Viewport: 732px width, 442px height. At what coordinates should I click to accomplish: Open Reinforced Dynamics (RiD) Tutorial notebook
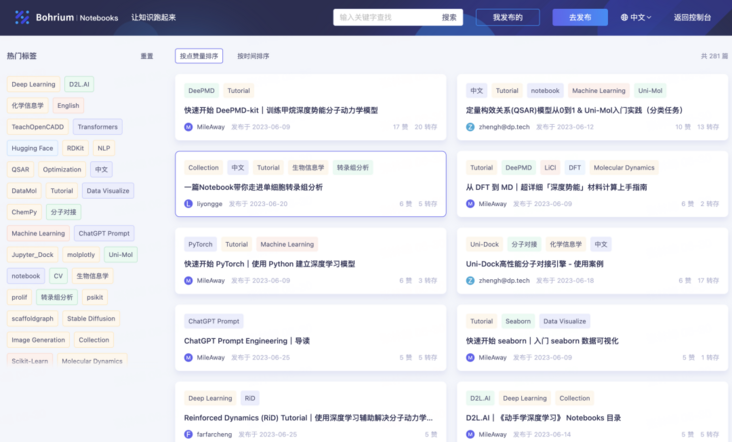click(308, 418)
